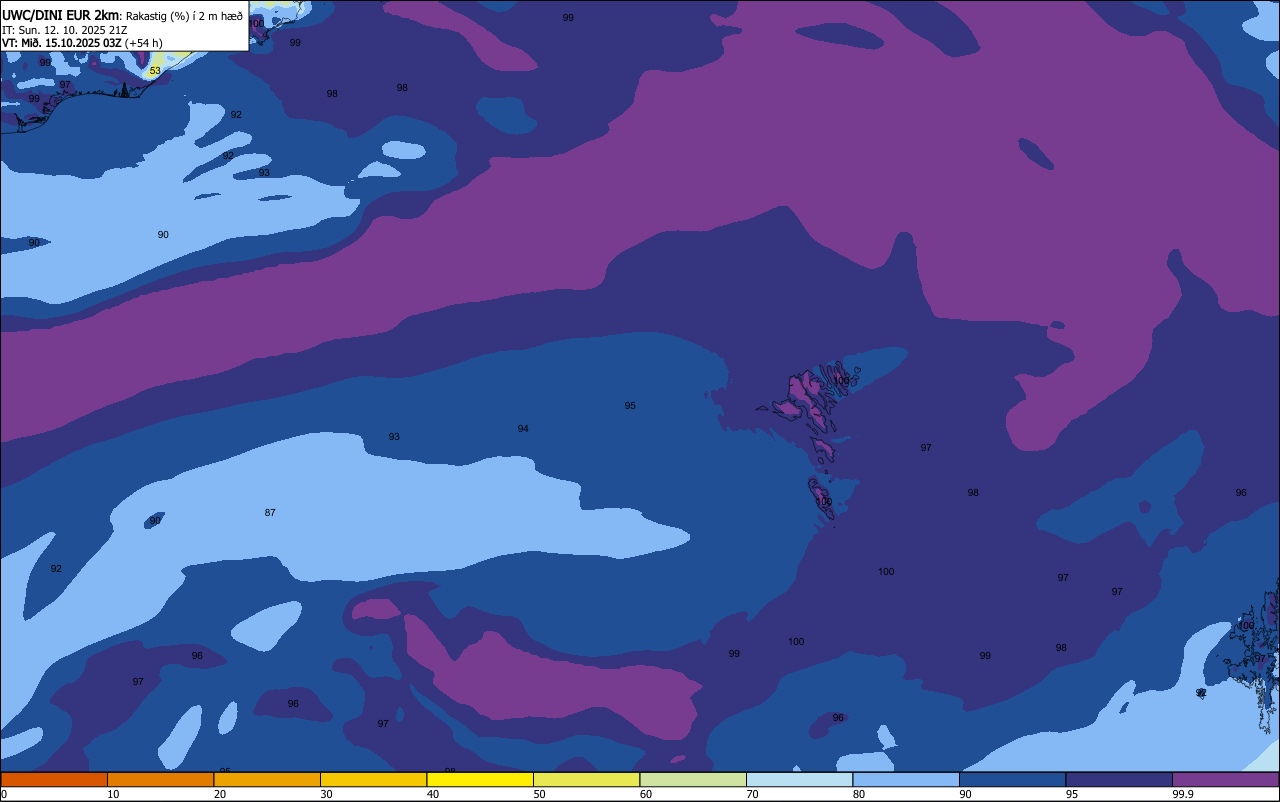Click the 95–99.9 dark indigo legend swatch
This screenshot has height=802, width=1280.
pos(1119,779)
